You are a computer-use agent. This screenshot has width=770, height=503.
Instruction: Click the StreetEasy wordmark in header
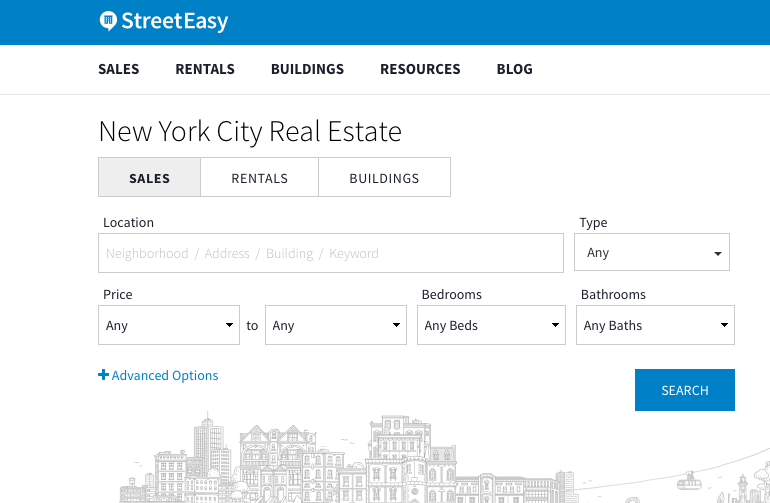coord(175,21)
